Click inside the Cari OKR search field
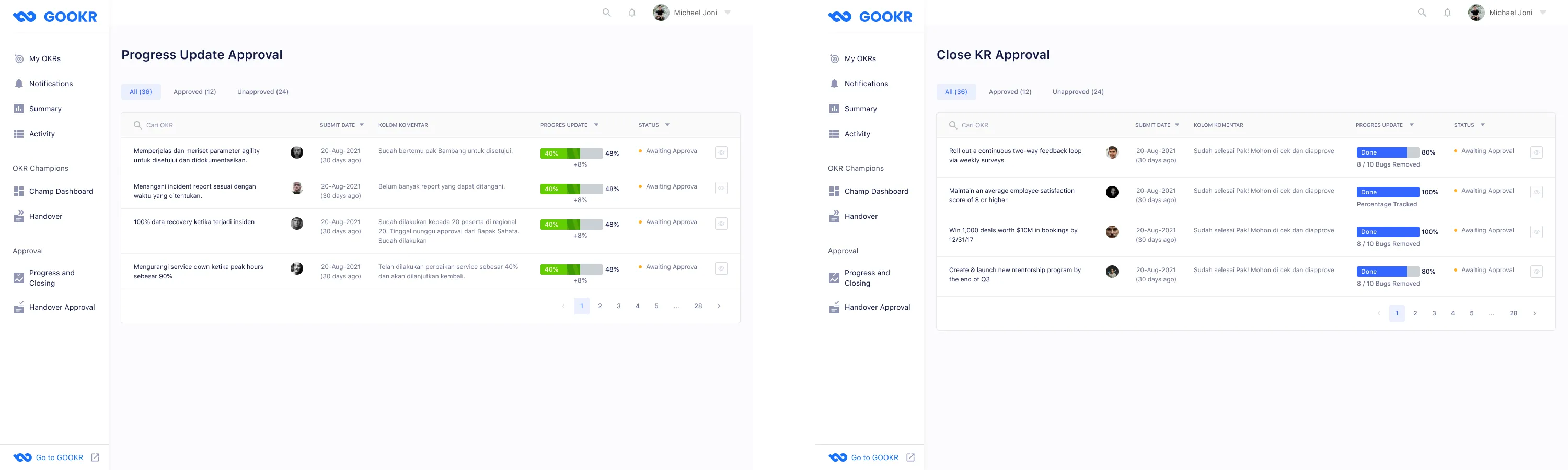This screenshot has width=1568, height=470. coord(182,125)
